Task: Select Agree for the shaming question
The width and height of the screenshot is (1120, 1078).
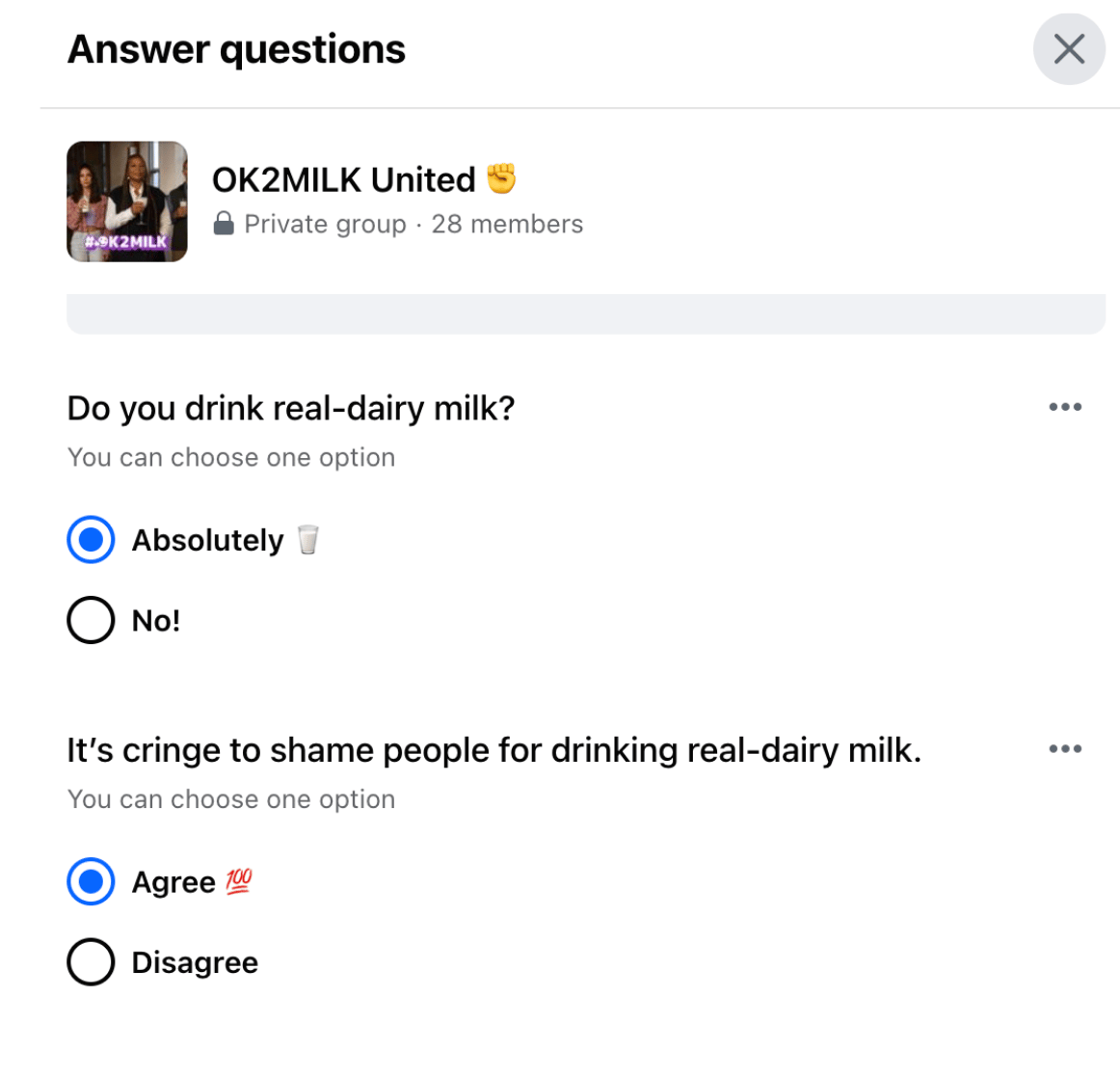Action: pyautogui.click(x=90, y=880)
